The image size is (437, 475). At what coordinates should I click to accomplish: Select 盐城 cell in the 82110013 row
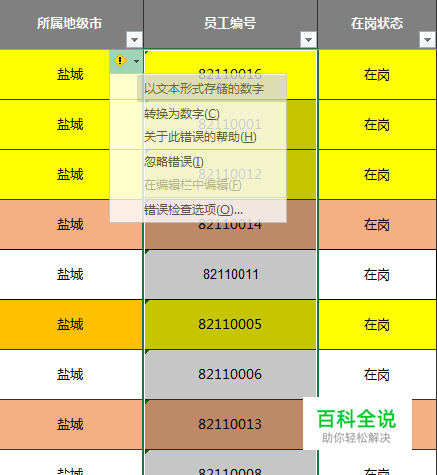click(71, 424)
